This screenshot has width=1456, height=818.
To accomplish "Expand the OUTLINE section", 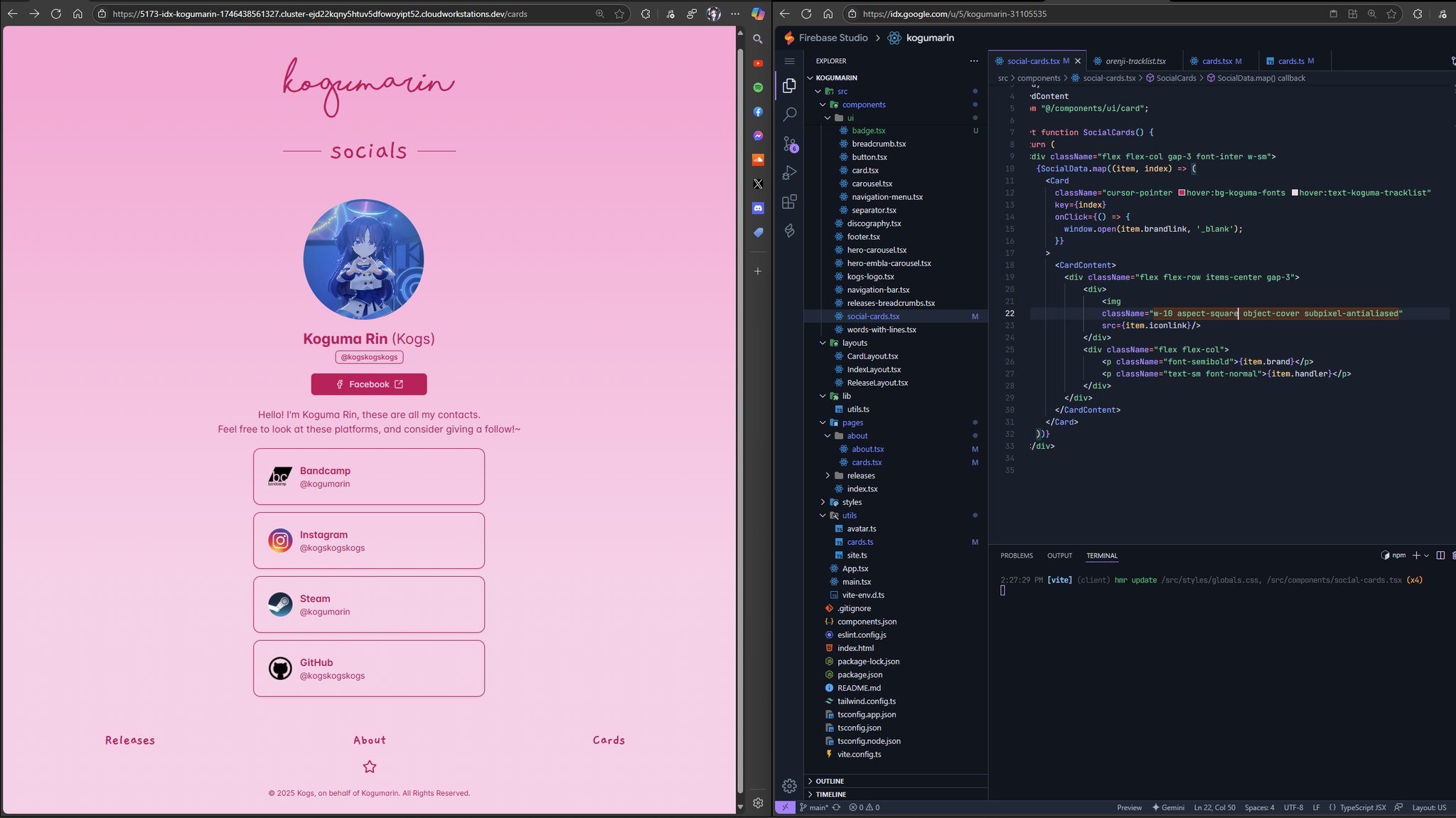I will coord(896,781).
